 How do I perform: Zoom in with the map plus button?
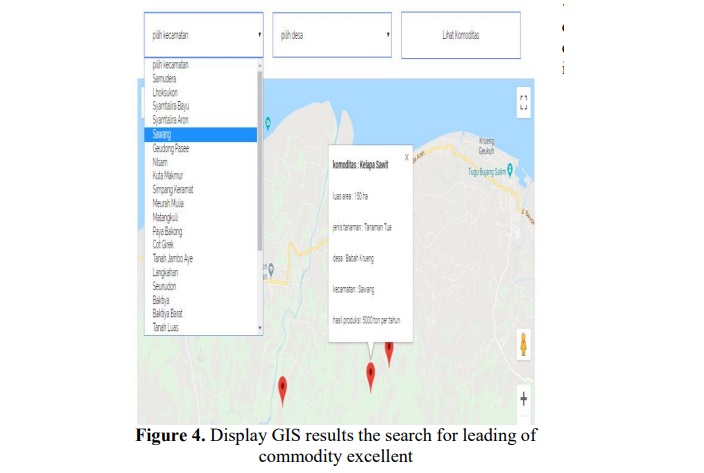pos(523,398)
